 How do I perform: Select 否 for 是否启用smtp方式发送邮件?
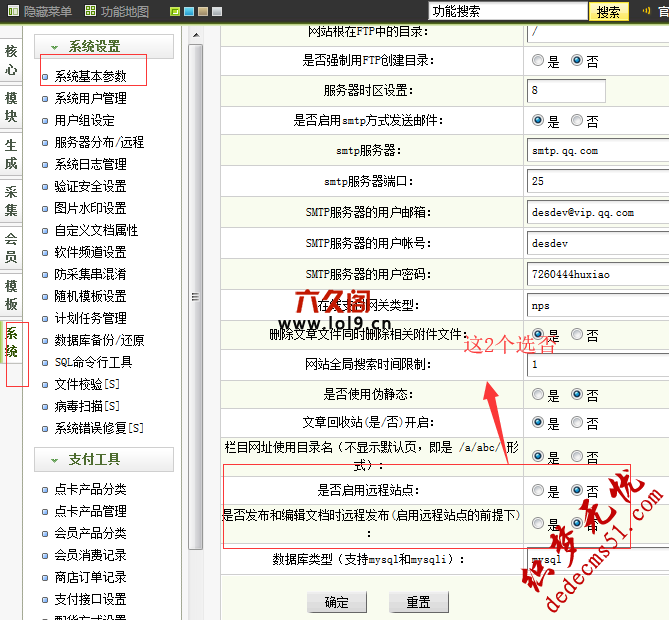tap(577, 121)
